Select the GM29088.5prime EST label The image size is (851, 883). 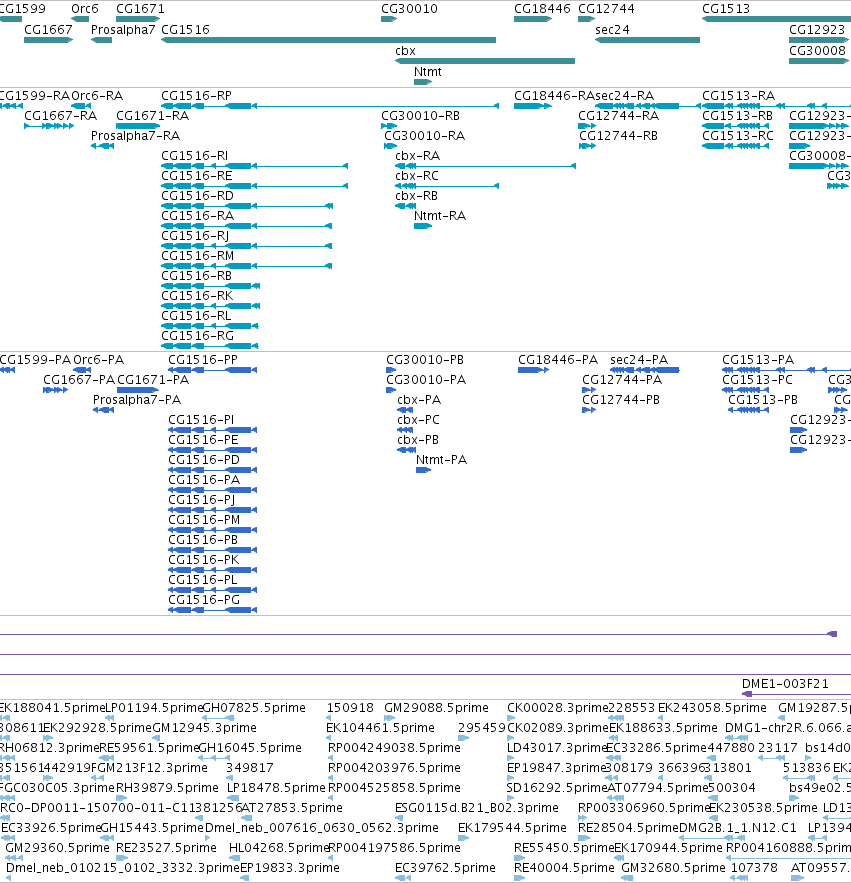coord(436,708)
